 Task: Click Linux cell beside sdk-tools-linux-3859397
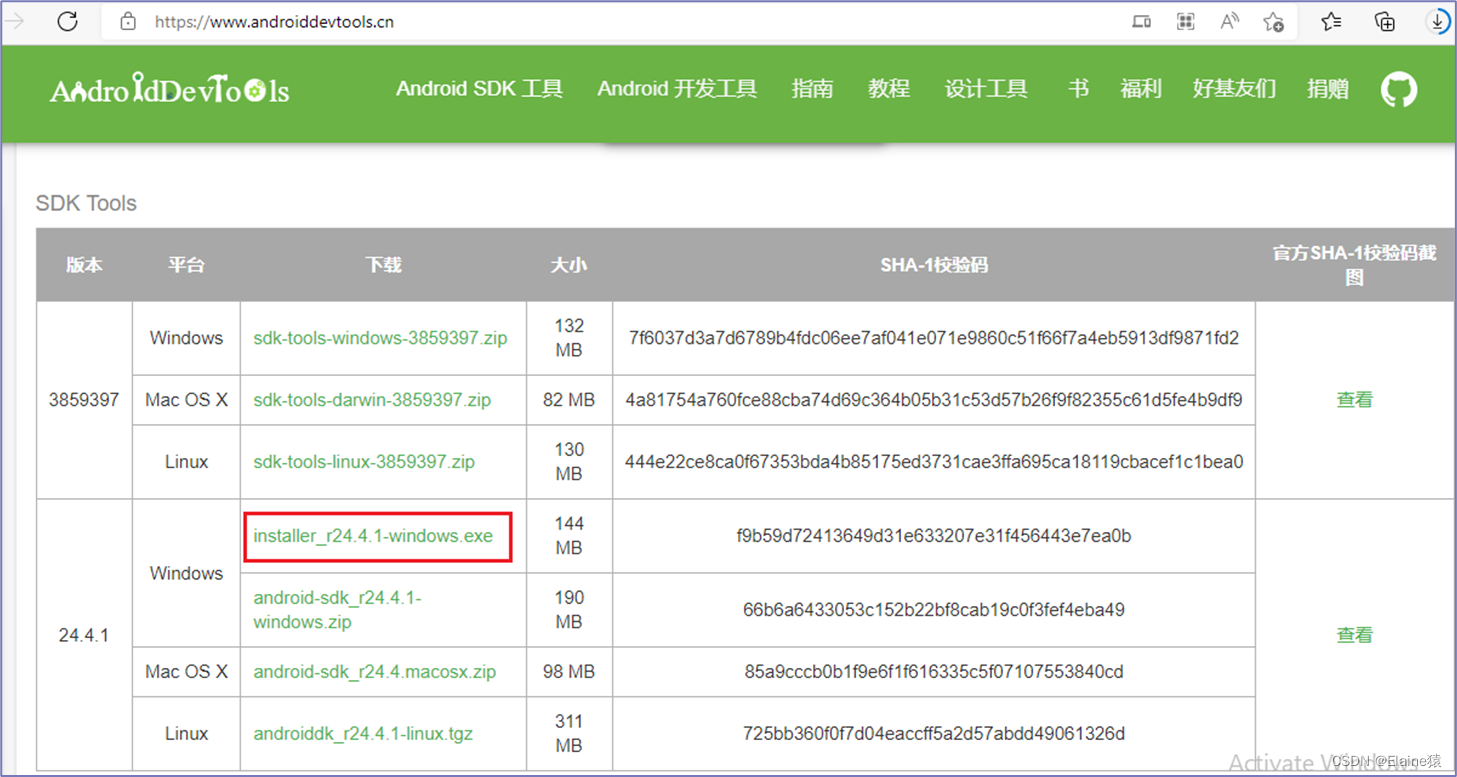click(186, 462)
